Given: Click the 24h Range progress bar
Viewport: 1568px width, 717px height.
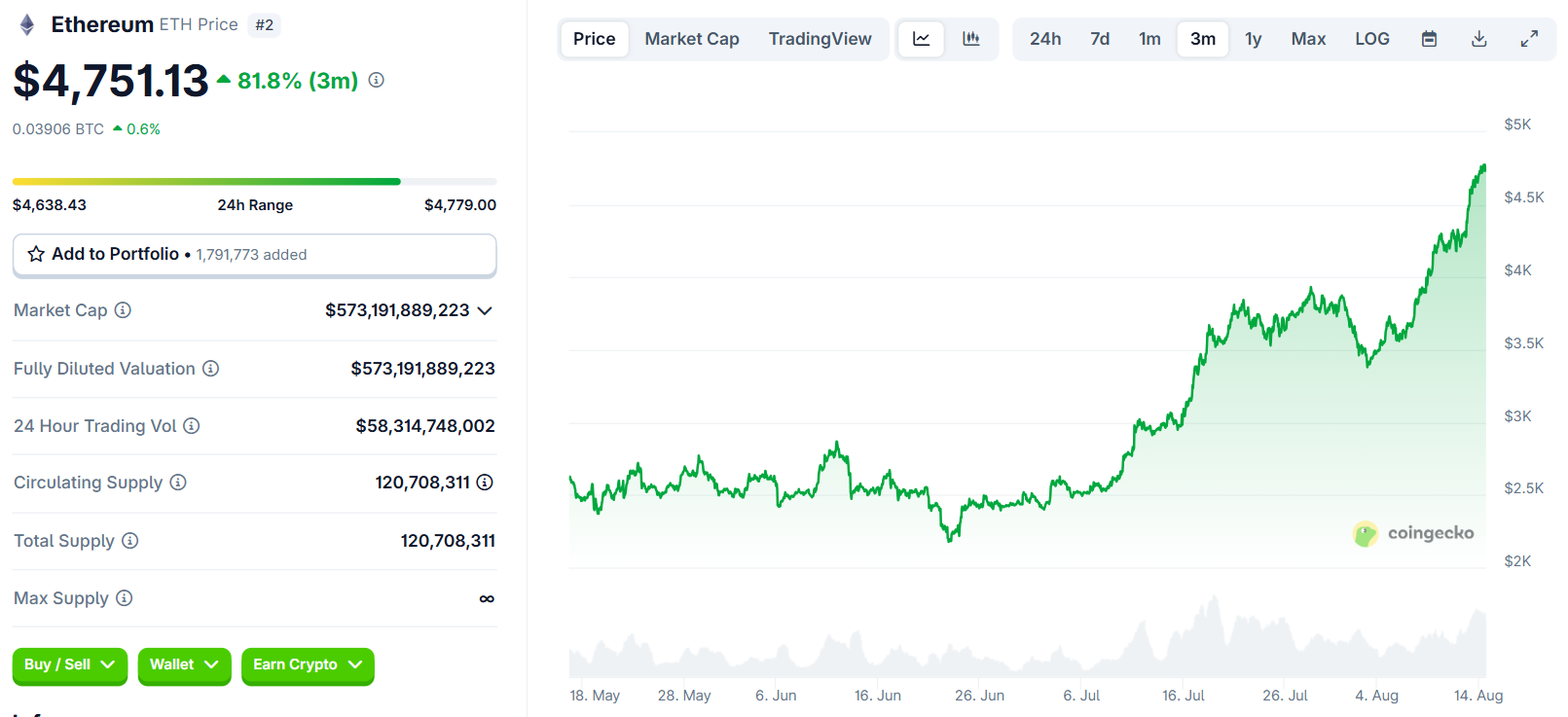Looking at the screenshot, I should [x=255, y=182].
